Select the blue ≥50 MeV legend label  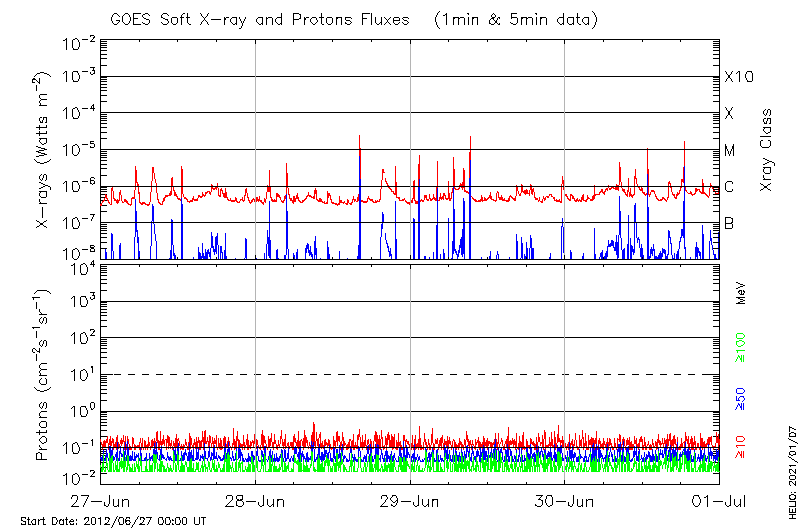point(741,400)
